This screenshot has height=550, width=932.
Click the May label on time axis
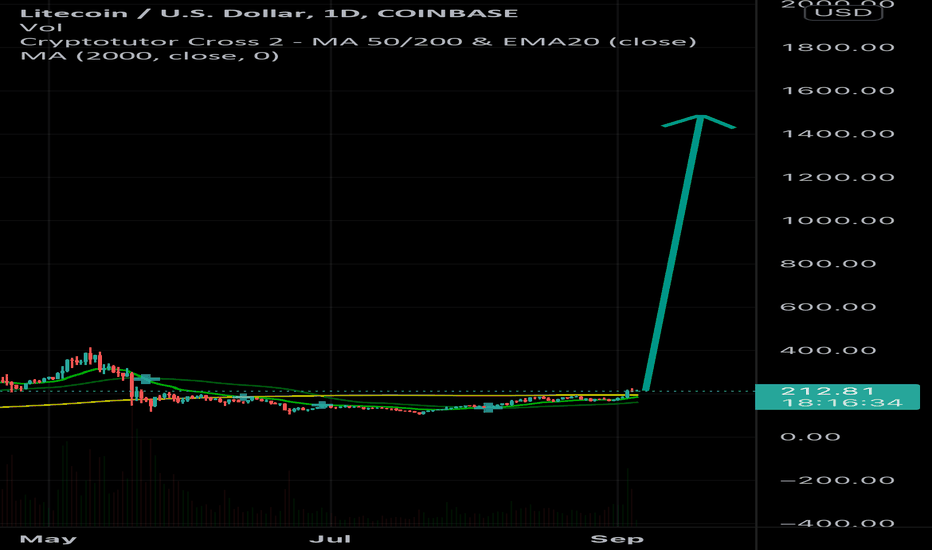coord(48,539)
